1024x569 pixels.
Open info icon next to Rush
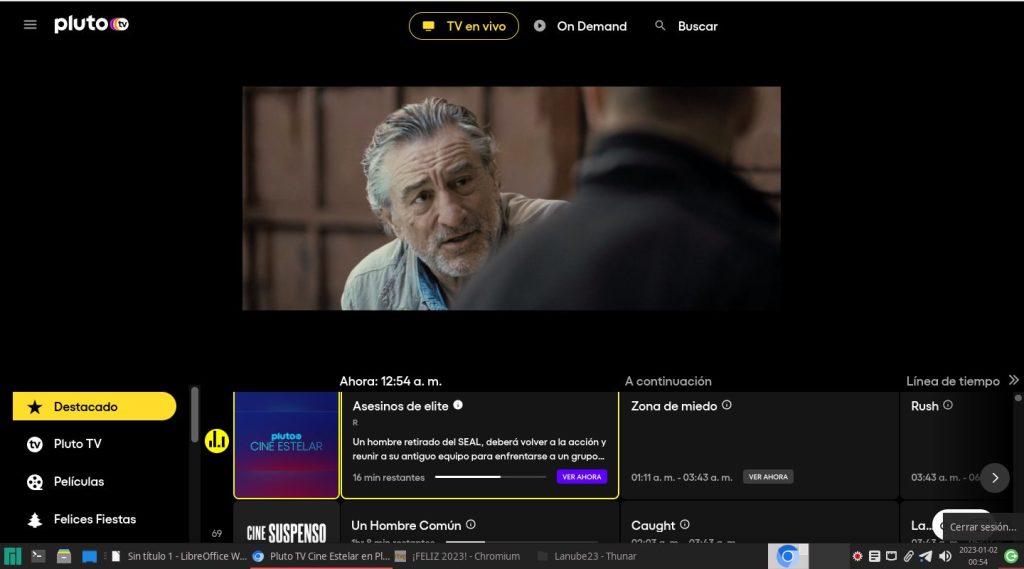click(948, 405)
